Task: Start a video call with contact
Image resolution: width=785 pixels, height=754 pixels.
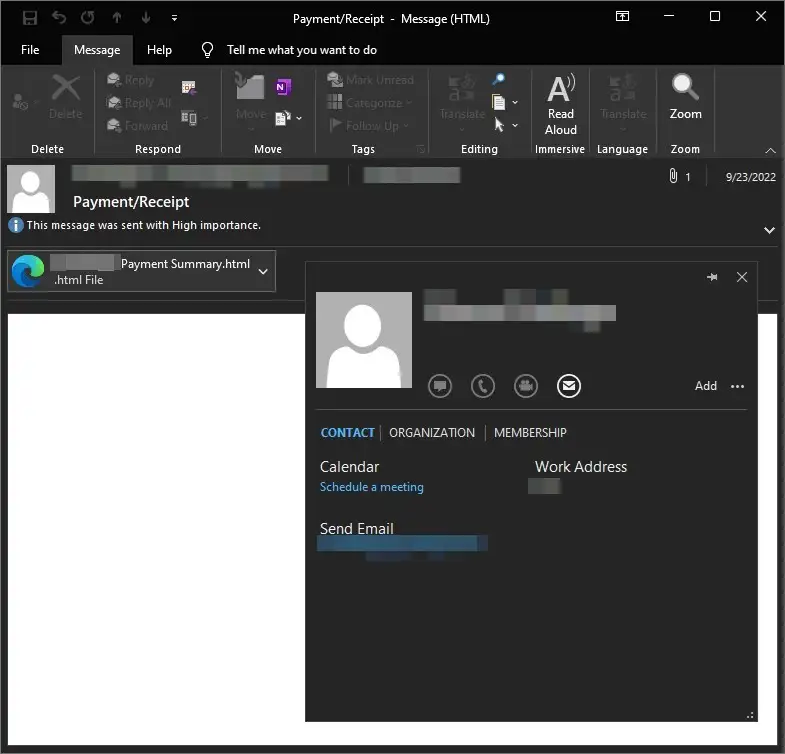Action: pyautogui.click(x=526, y=386)
